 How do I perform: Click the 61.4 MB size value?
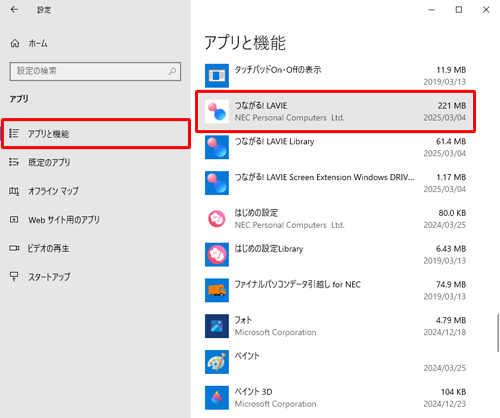click(x=451, y=141)
